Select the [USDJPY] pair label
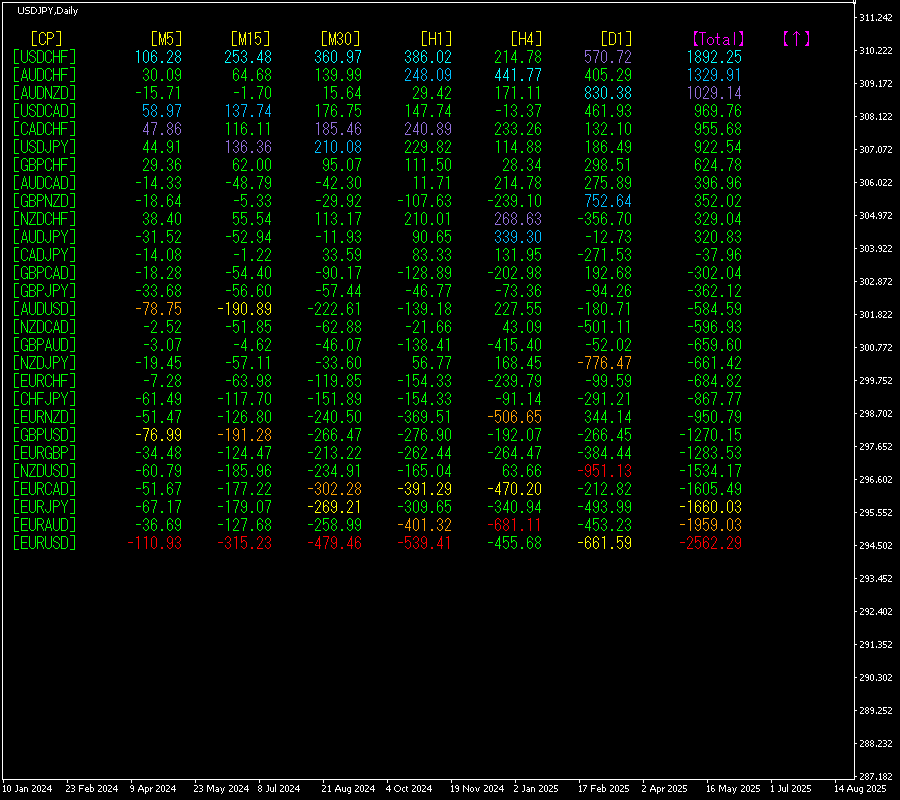Viewport: 900px width, 800px height. pyautogui.click(x=44, y=147)
